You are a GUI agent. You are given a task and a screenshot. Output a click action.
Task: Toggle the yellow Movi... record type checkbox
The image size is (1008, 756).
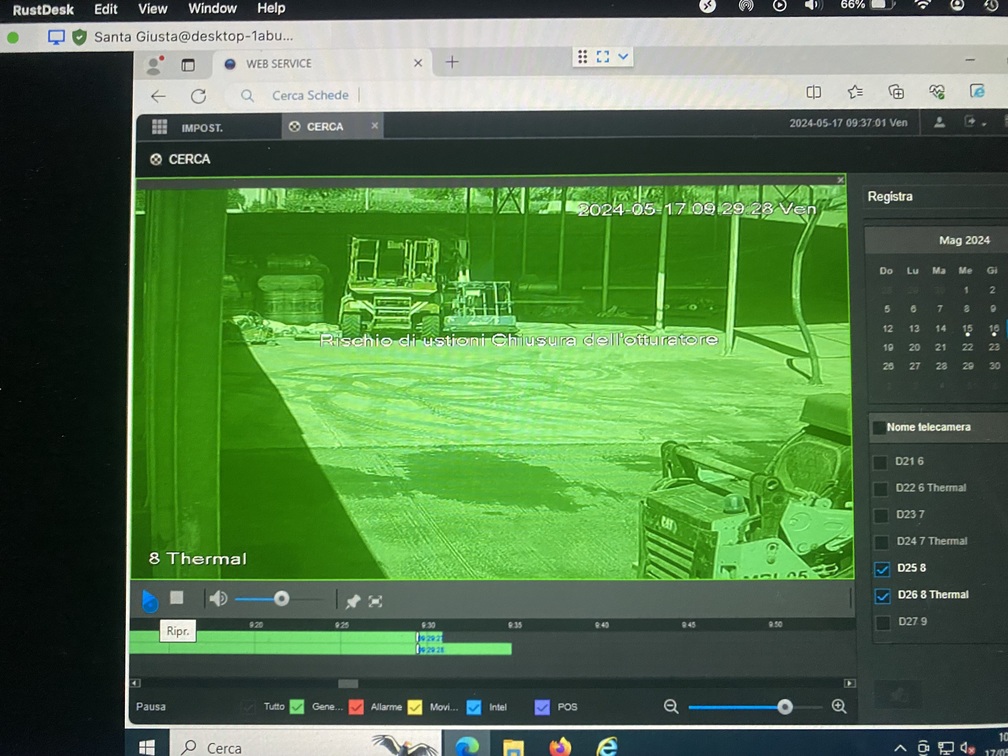pos(415,707)
